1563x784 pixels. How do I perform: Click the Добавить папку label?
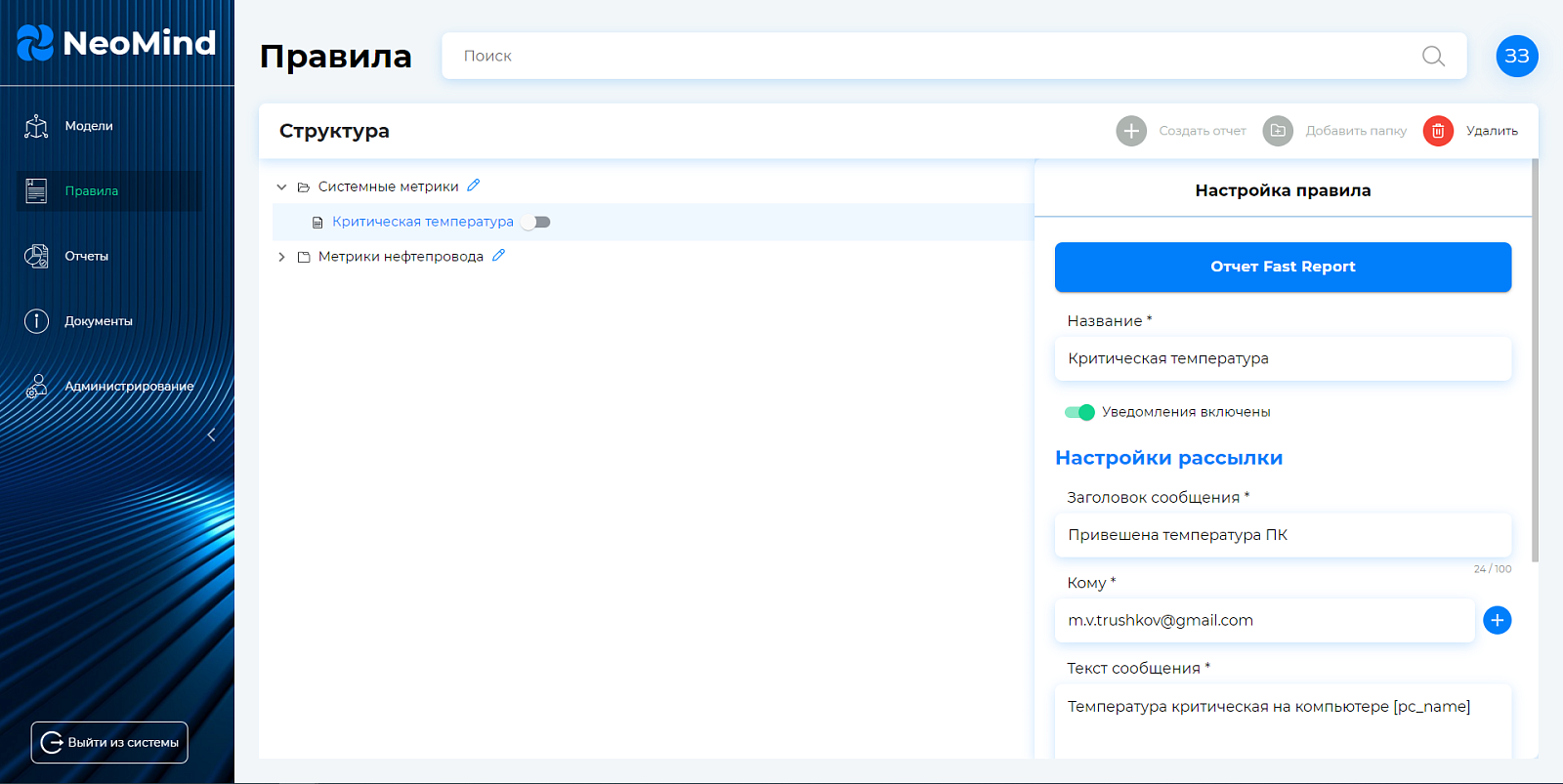pos(1356,131)
